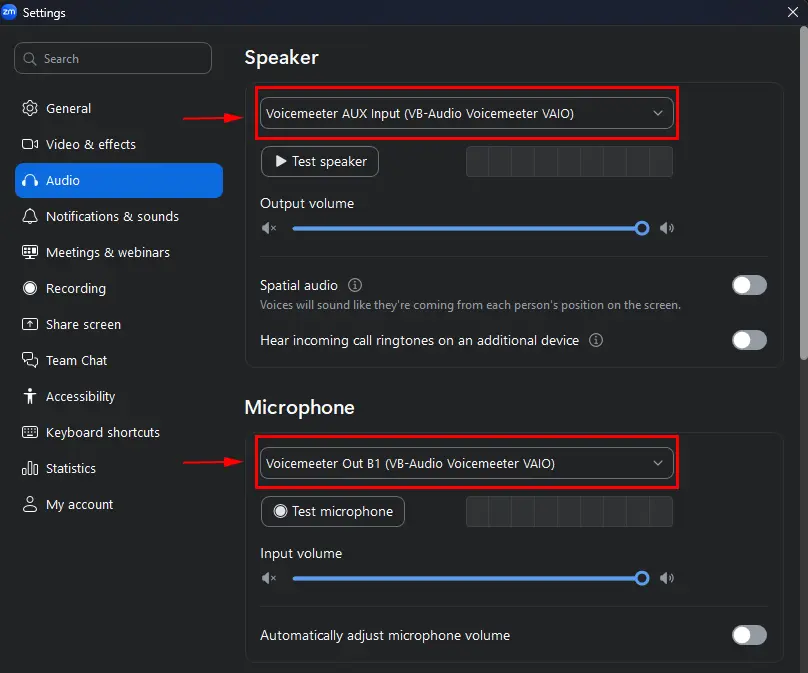Viewport: 808px width, 673px height.
Task: Click the Recording icon in sidebar
Action: click(x=30, y=288)
